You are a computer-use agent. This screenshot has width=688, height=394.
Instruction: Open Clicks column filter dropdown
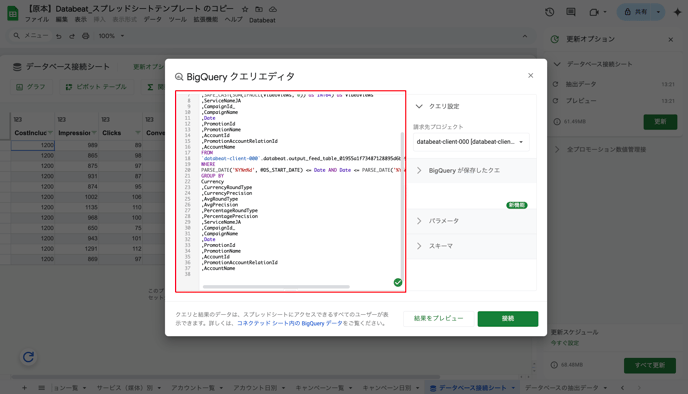pos(138,133)
